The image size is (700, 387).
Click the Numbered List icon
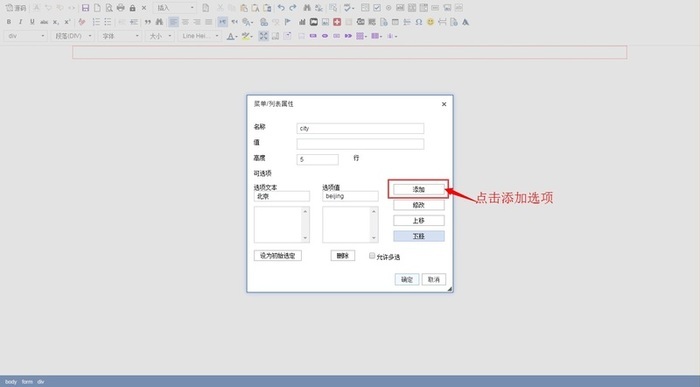click(x=96, y=22)
